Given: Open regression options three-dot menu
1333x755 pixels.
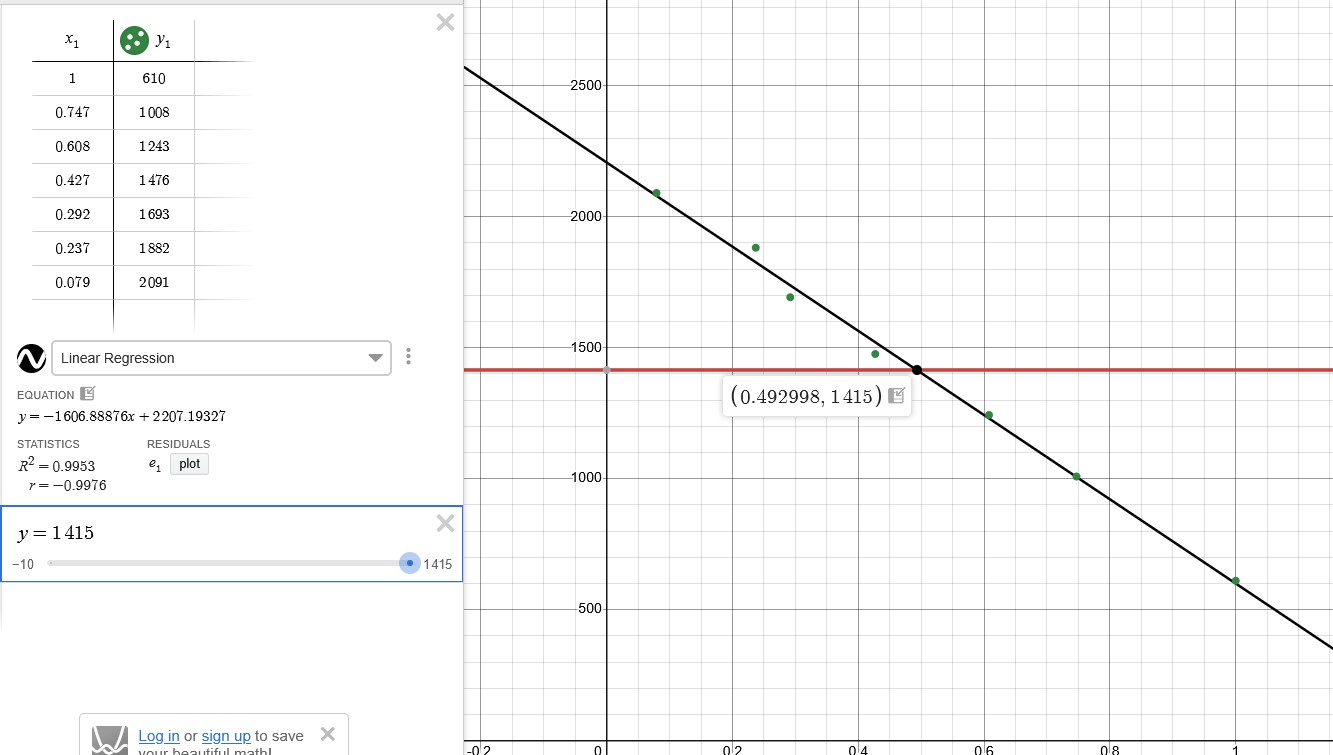Looking at the screenshot, I should tap(408, 357).
